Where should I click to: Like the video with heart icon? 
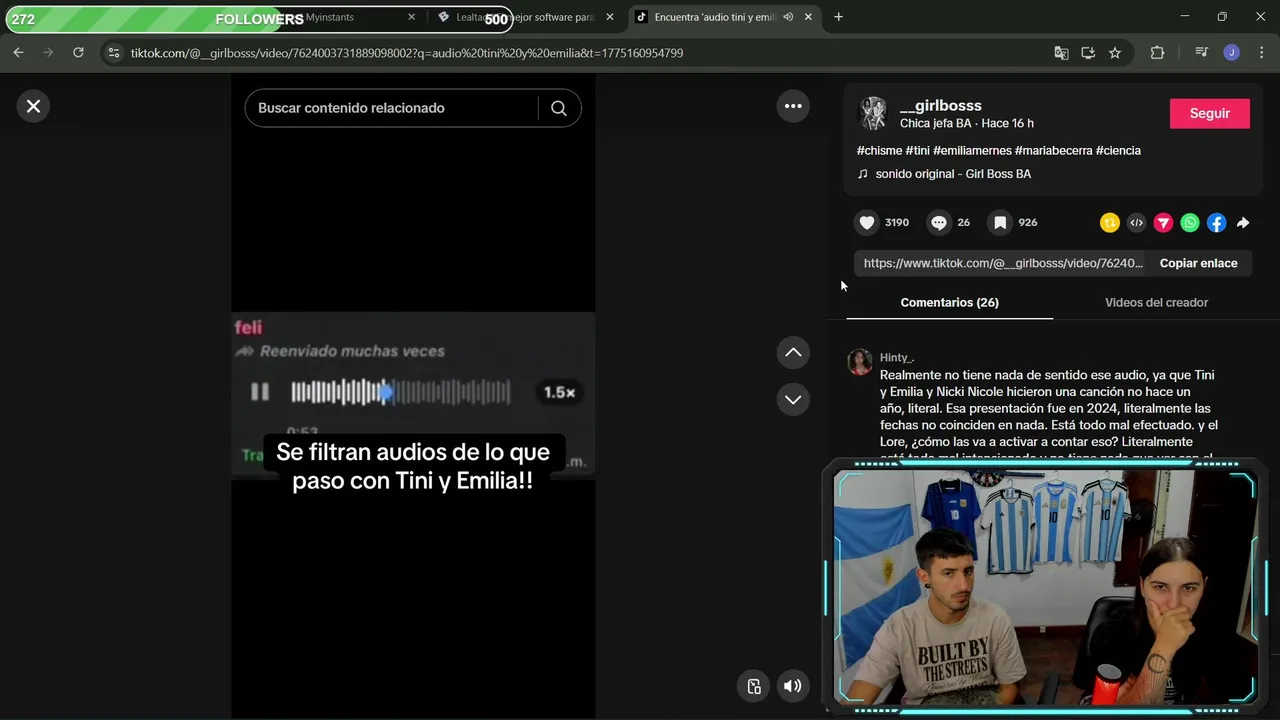(x=867, y=223)
